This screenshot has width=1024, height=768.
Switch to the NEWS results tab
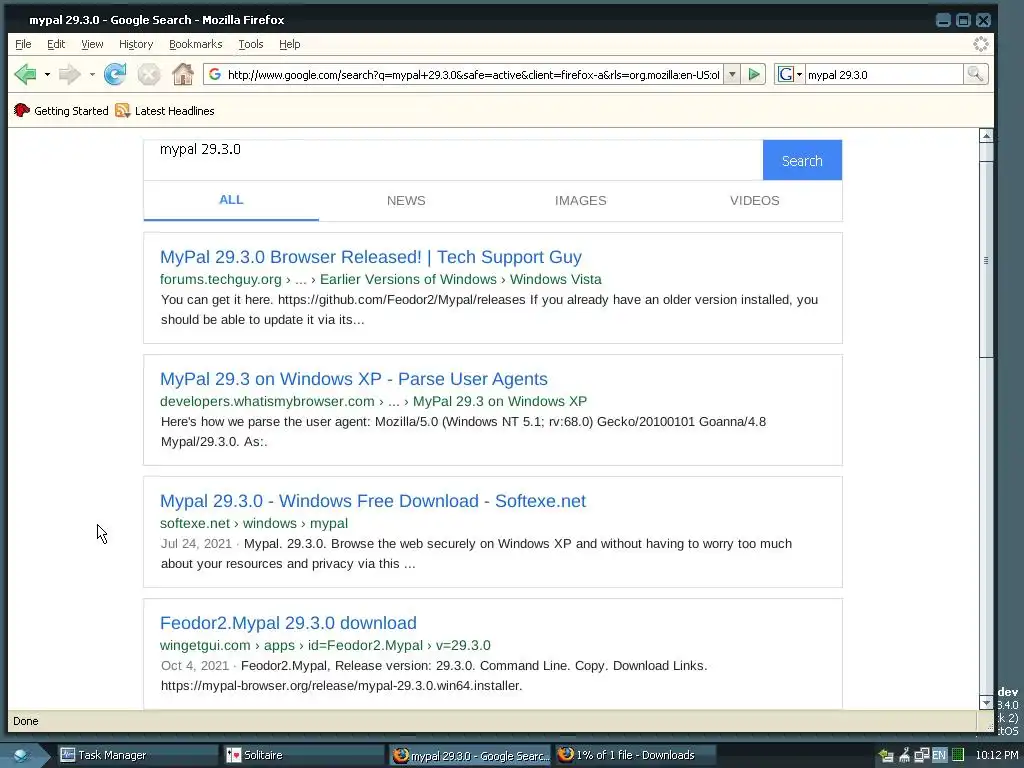point(406,200)
